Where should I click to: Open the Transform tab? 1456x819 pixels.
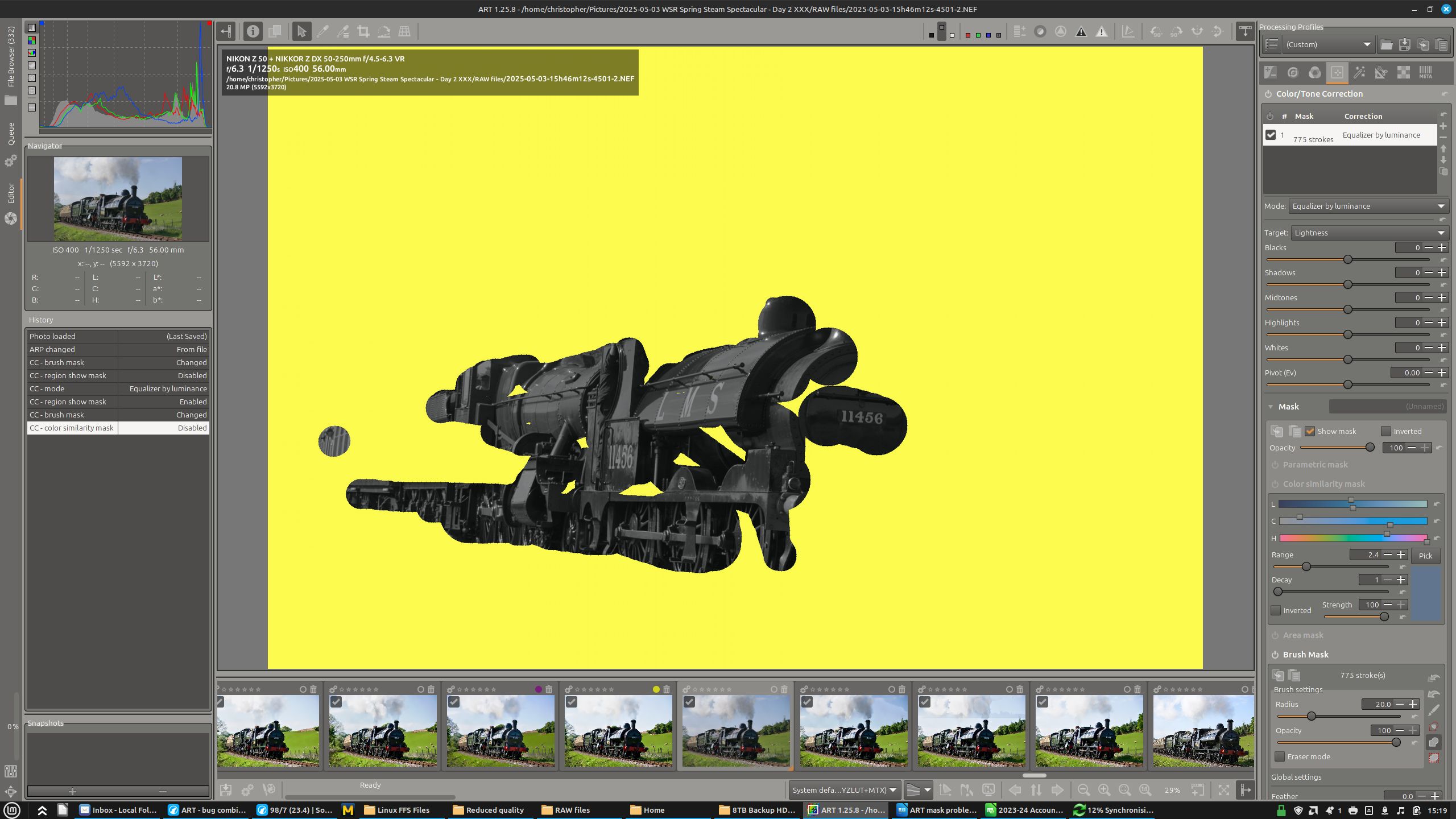[x=1381, y=72]
